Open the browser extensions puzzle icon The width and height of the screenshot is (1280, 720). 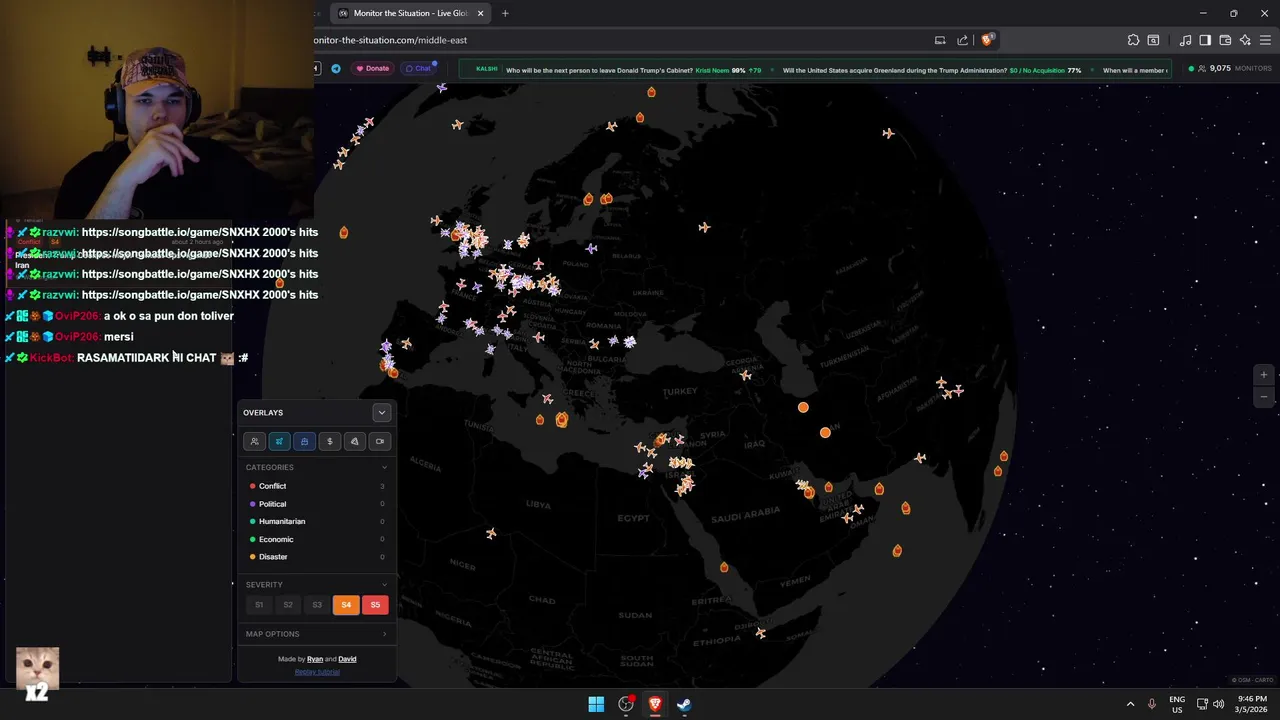1133,40
